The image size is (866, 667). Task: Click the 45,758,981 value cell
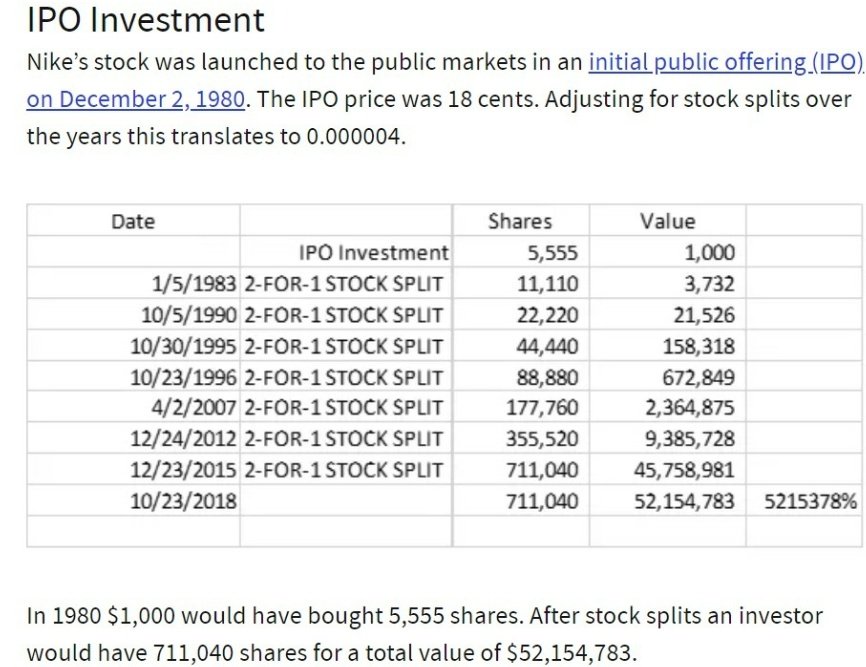click(667, 470)
